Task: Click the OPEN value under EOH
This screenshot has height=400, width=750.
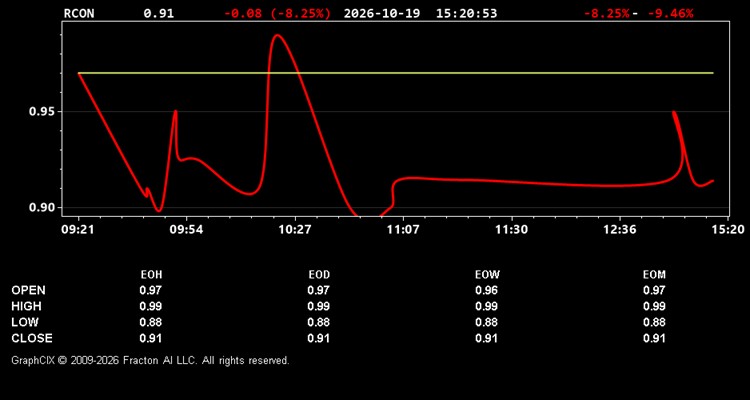Action: (151, 290)
